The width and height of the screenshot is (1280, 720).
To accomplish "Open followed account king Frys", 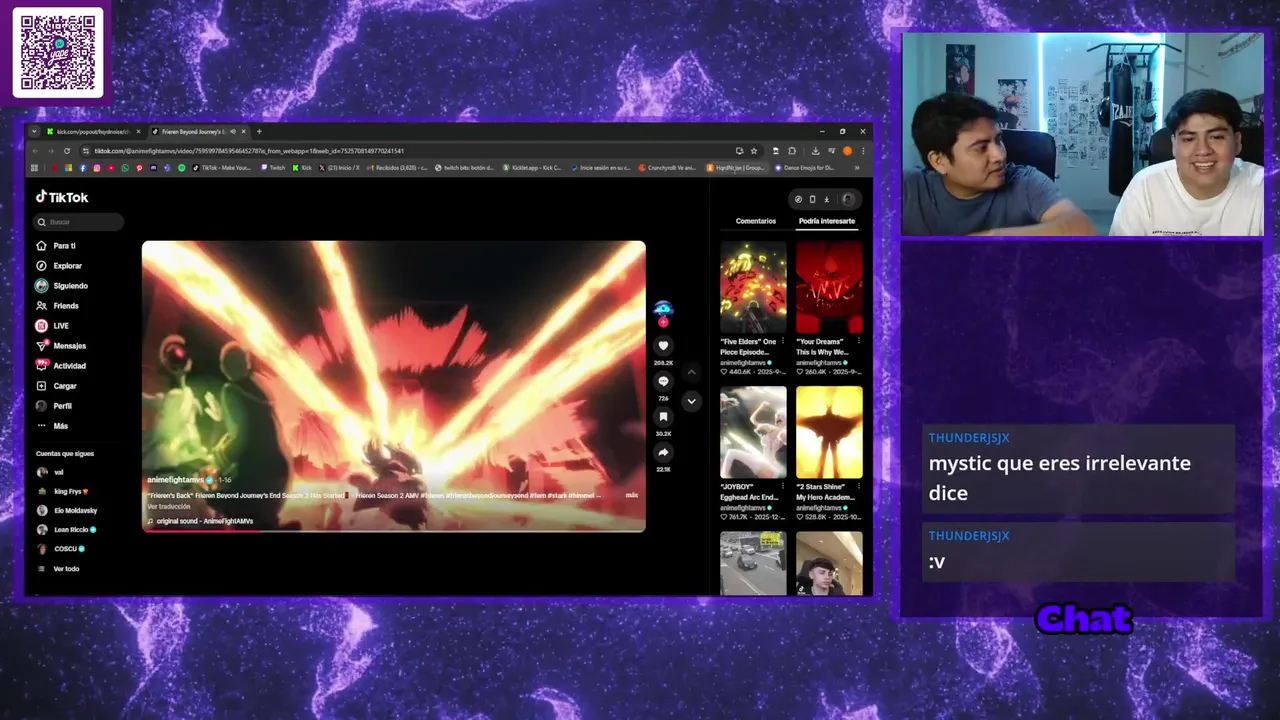I will [x=63, y=492].
